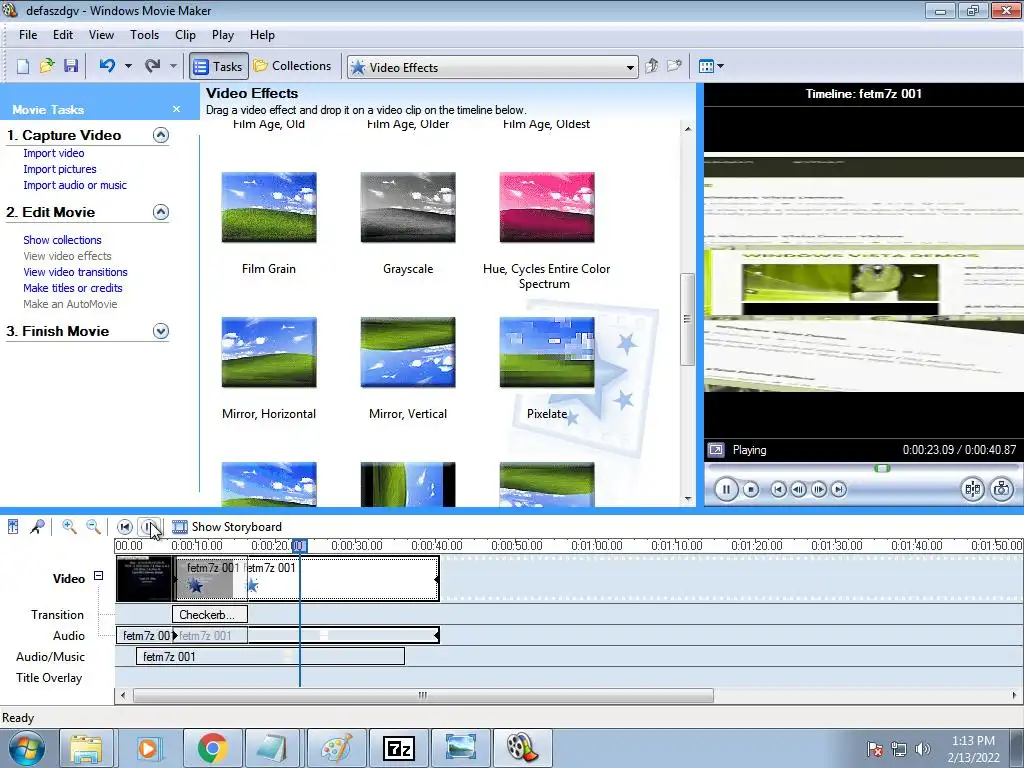Click the Set Audio Levels icon
This screenshot has height=768, width=1024.
[x=13, y=526]
